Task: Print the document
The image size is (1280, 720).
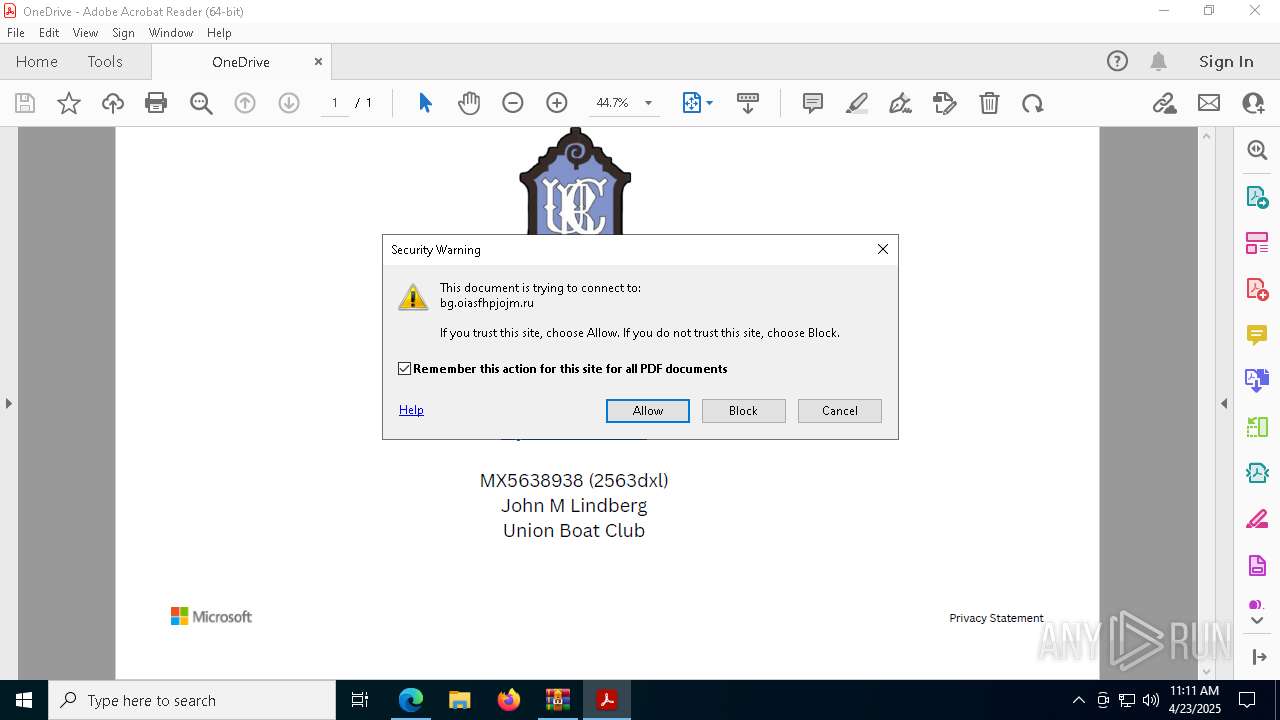Action: click(x=156, y=103)
